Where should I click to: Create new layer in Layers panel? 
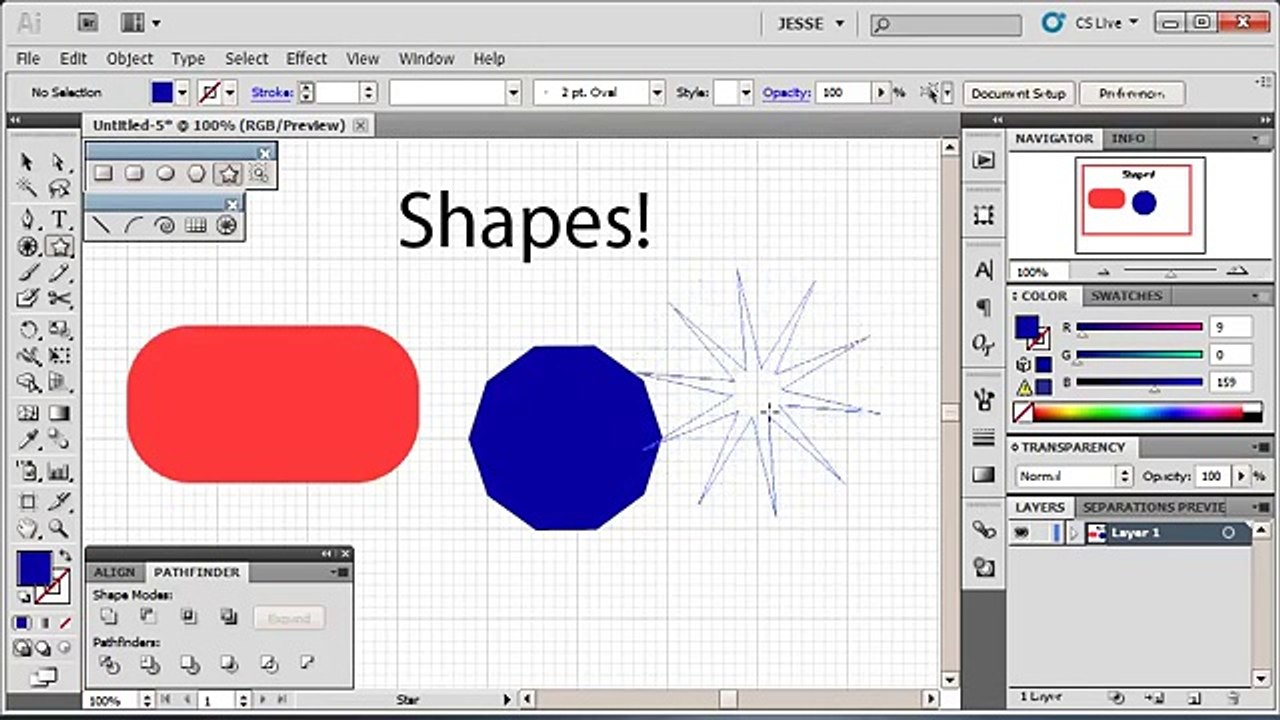click(x=1195, y=697)
